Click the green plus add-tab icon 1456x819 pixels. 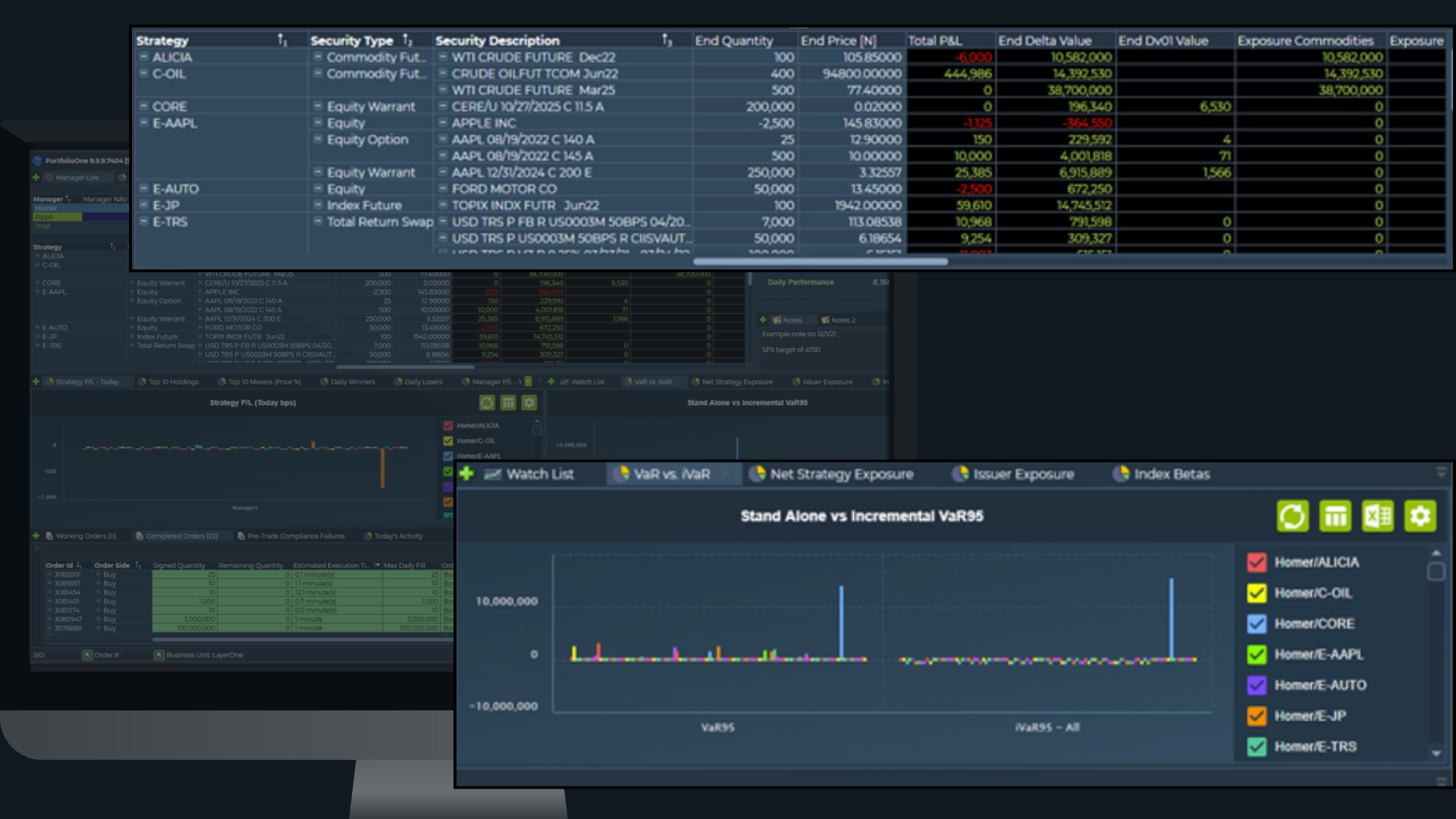[x=466, y=474]
